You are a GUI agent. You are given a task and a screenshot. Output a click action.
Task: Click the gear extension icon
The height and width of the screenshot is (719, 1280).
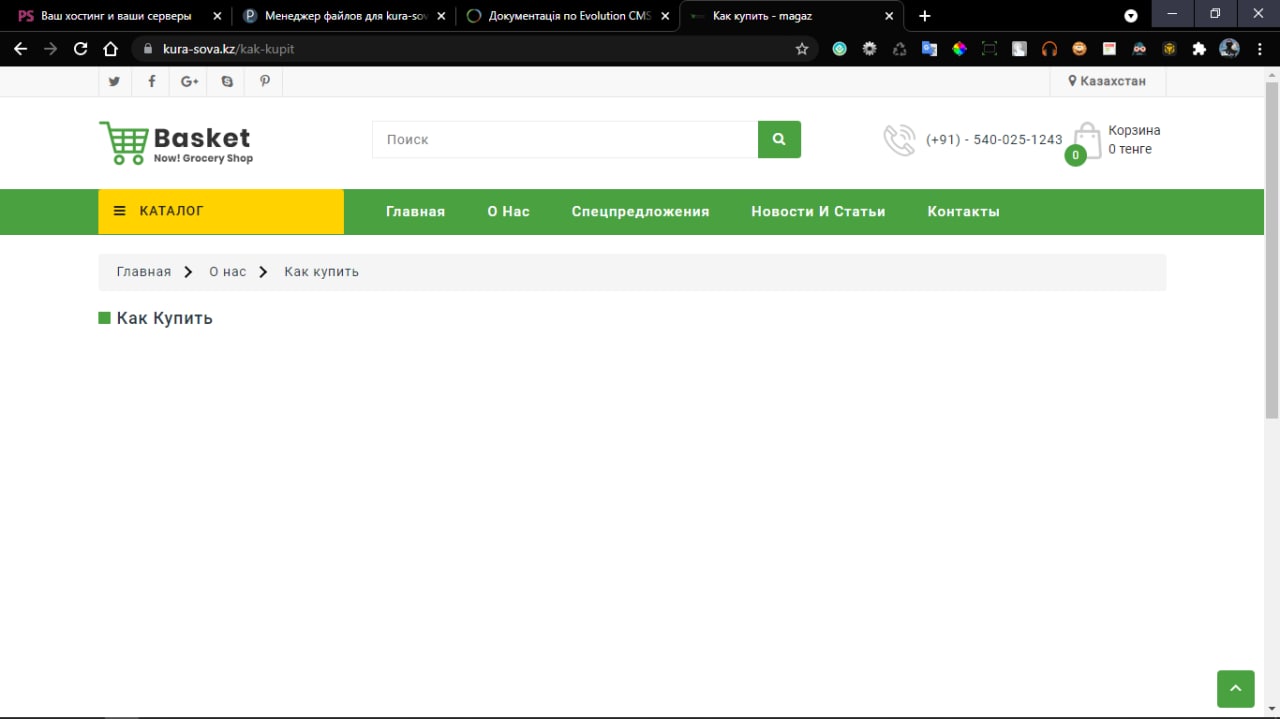coord(869,49)
